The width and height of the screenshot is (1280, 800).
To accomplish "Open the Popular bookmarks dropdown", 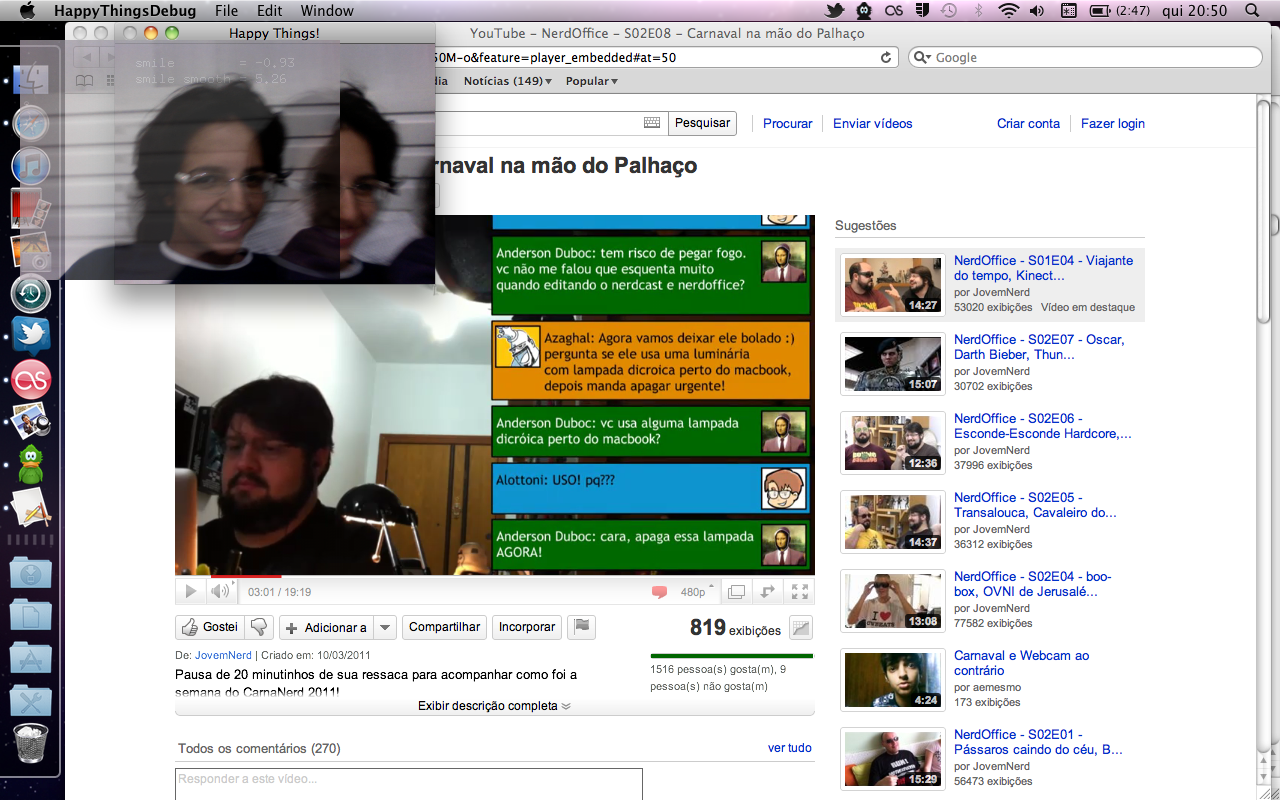I will tap(592, 81).
